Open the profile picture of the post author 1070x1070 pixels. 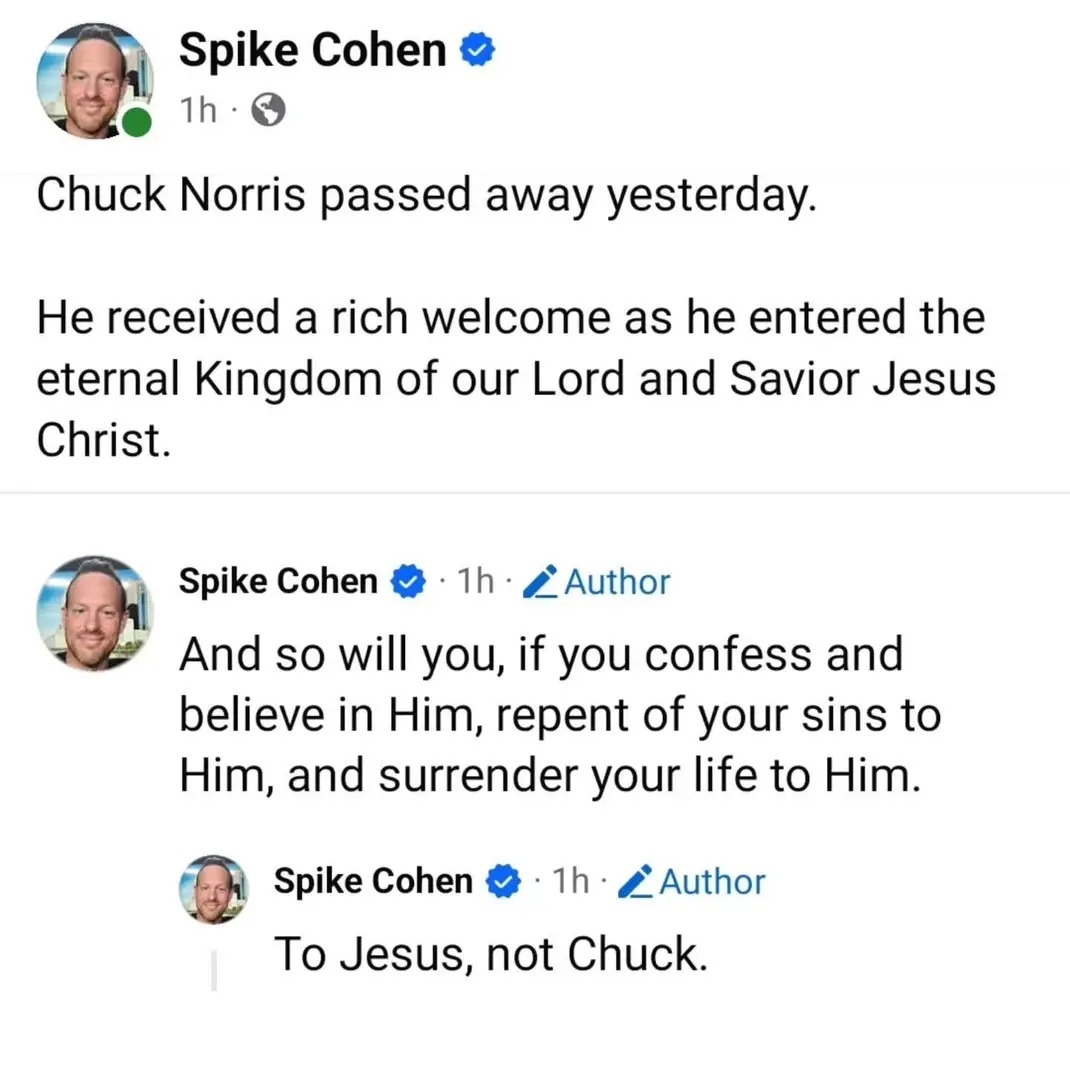[94, 80]
